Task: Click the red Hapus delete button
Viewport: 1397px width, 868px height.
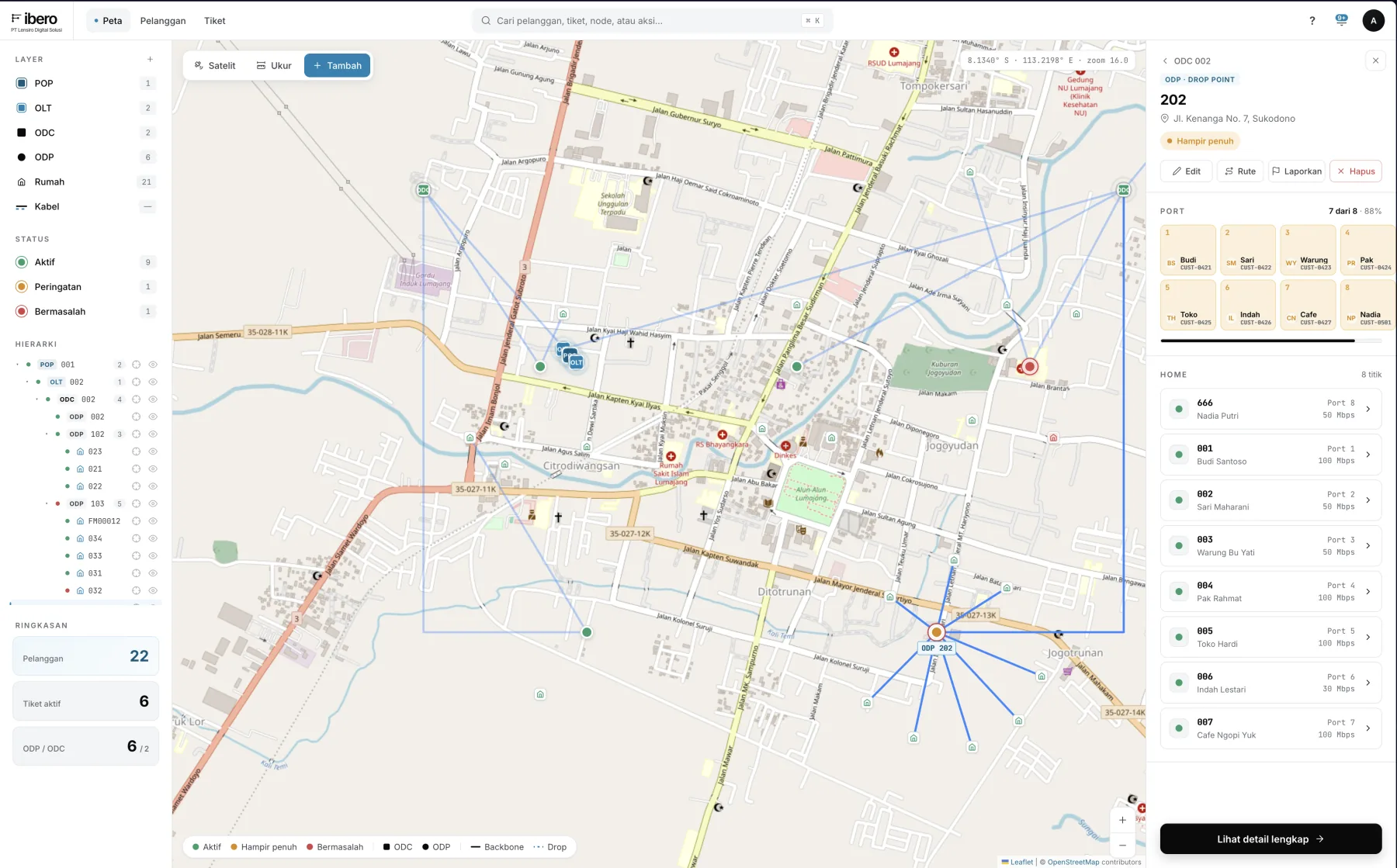Action: pyautogui.click(x=1356, y=171)
